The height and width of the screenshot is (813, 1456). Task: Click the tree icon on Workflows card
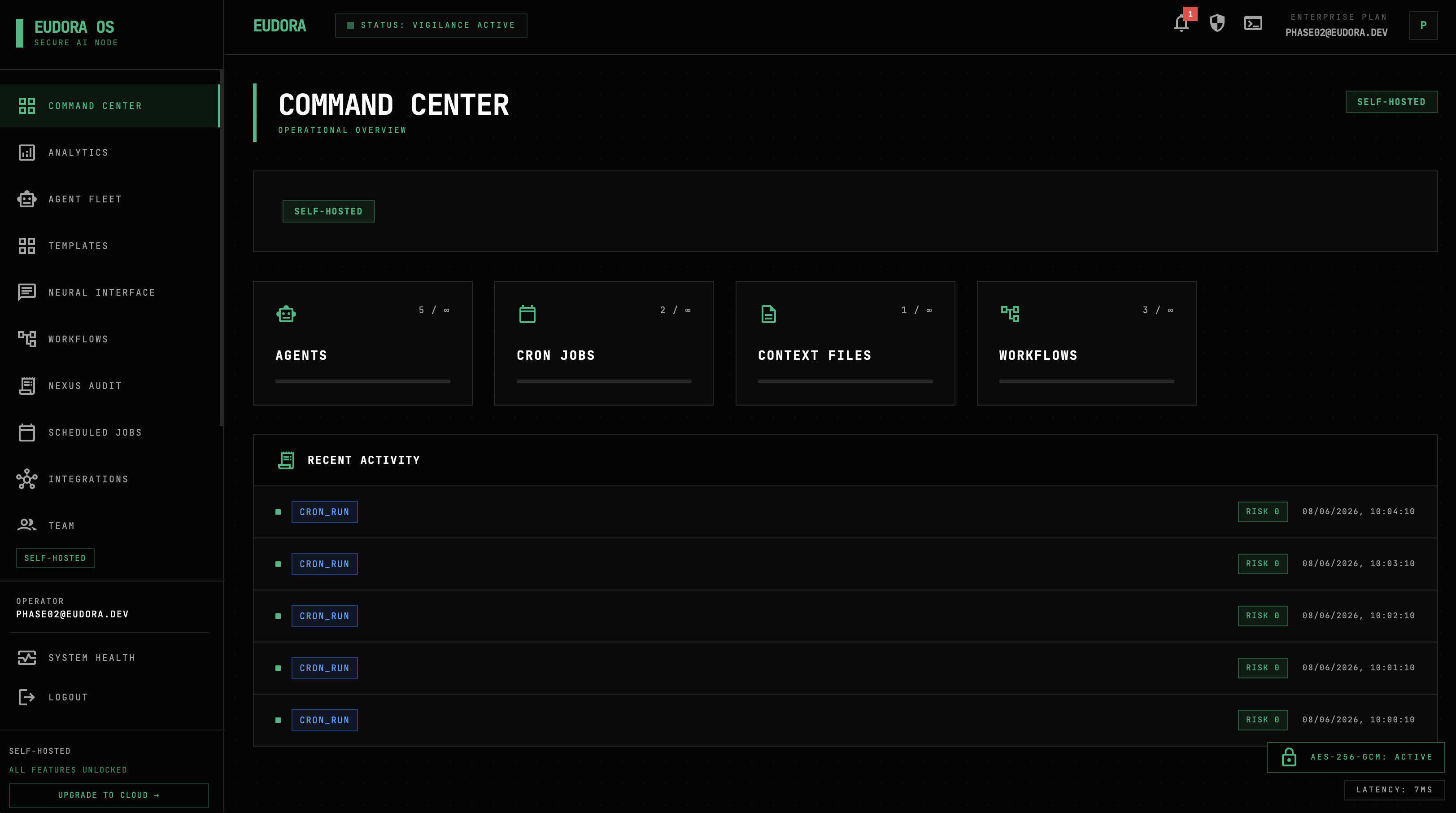pyautogui.click(x=1010, y=314)
